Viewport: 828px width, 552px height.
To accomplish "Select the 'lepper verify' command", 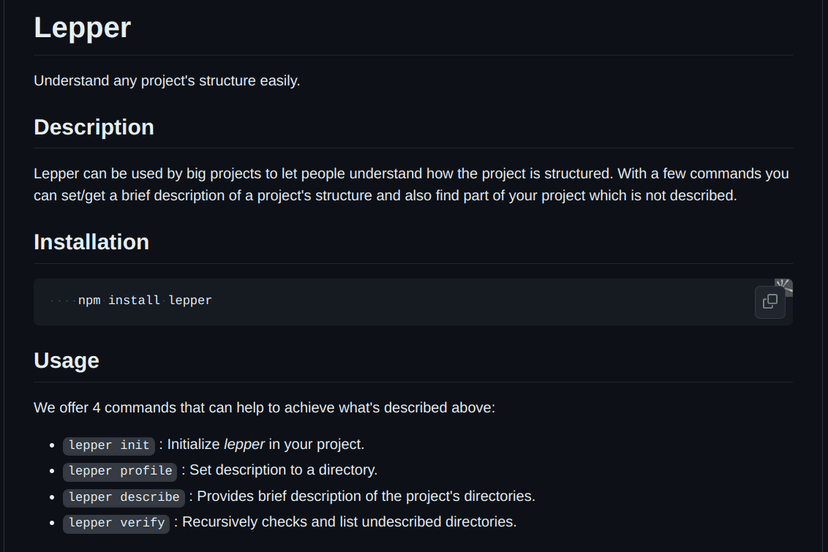I will pyautogui.click(x=116, y=523).
